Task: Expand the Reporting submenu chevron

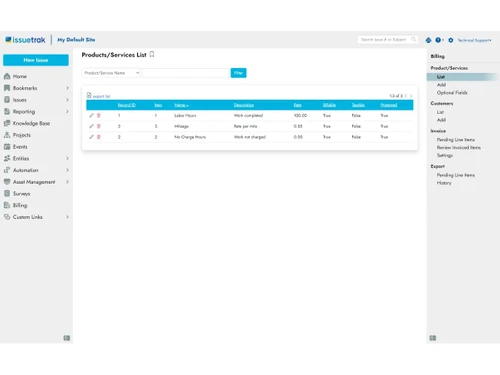Action: 67,111
